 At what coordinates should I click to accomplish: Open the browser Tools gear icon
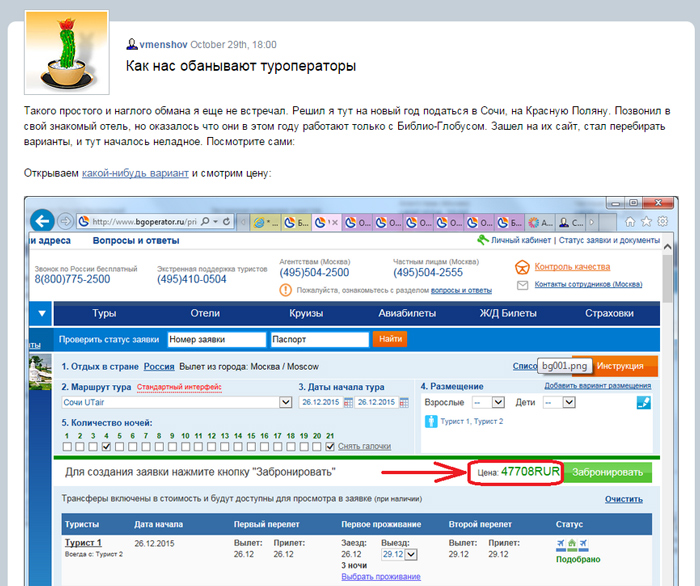click(662, 221)
